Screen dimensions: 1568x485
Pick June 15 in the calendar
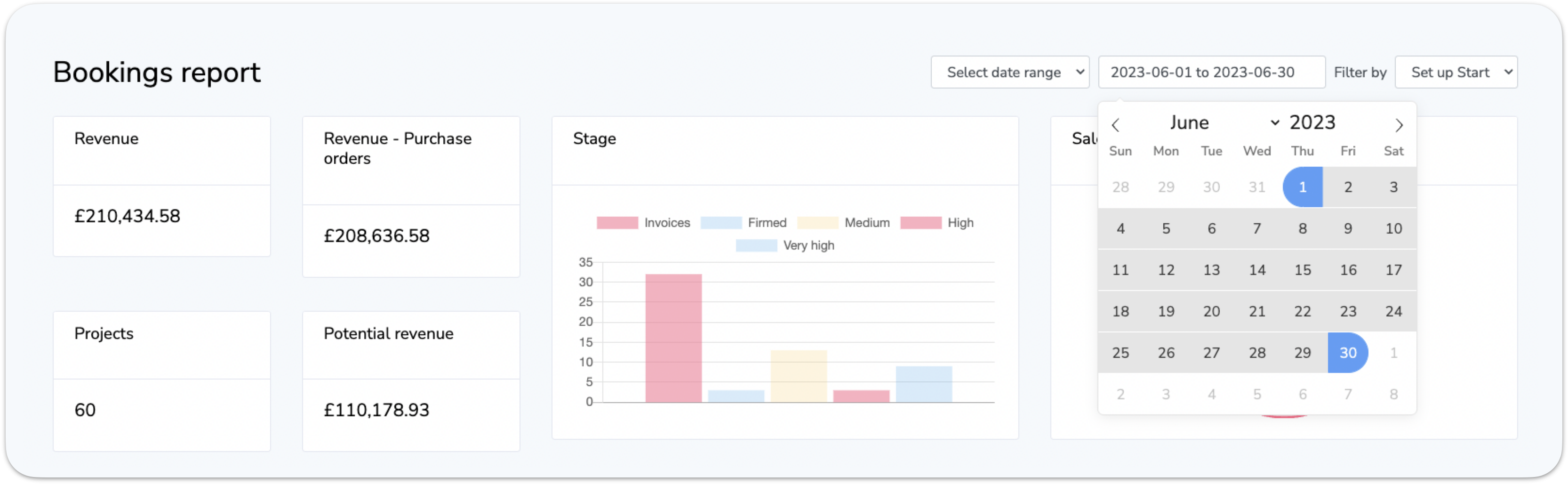click(x=1302, y=270)
